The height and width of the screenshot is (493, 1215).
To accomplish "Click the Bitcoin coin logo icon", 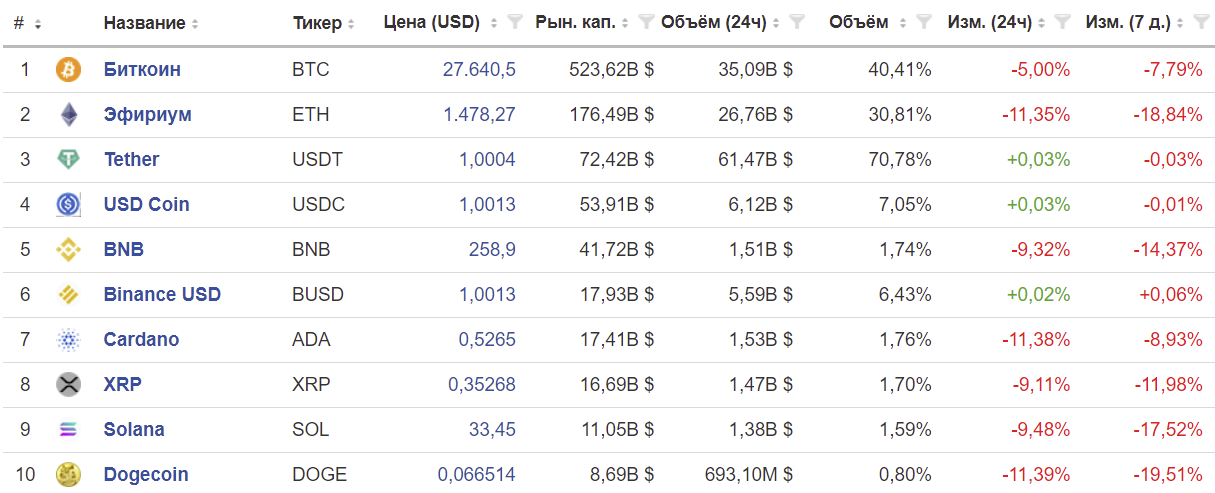I will [68, 70].
